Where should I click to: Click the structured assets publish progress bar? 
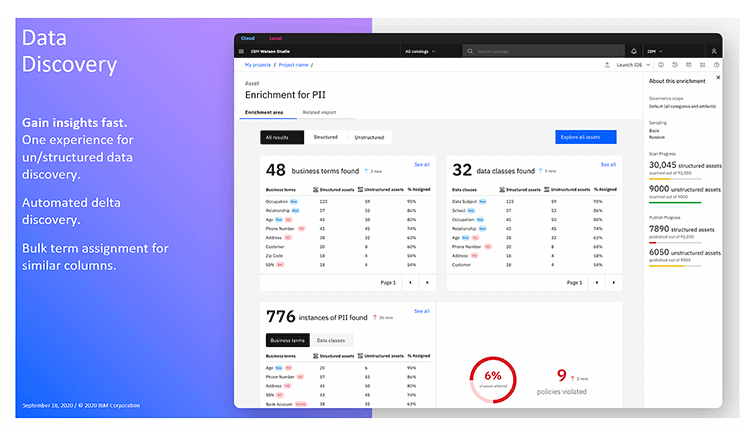tap(675, 242)
